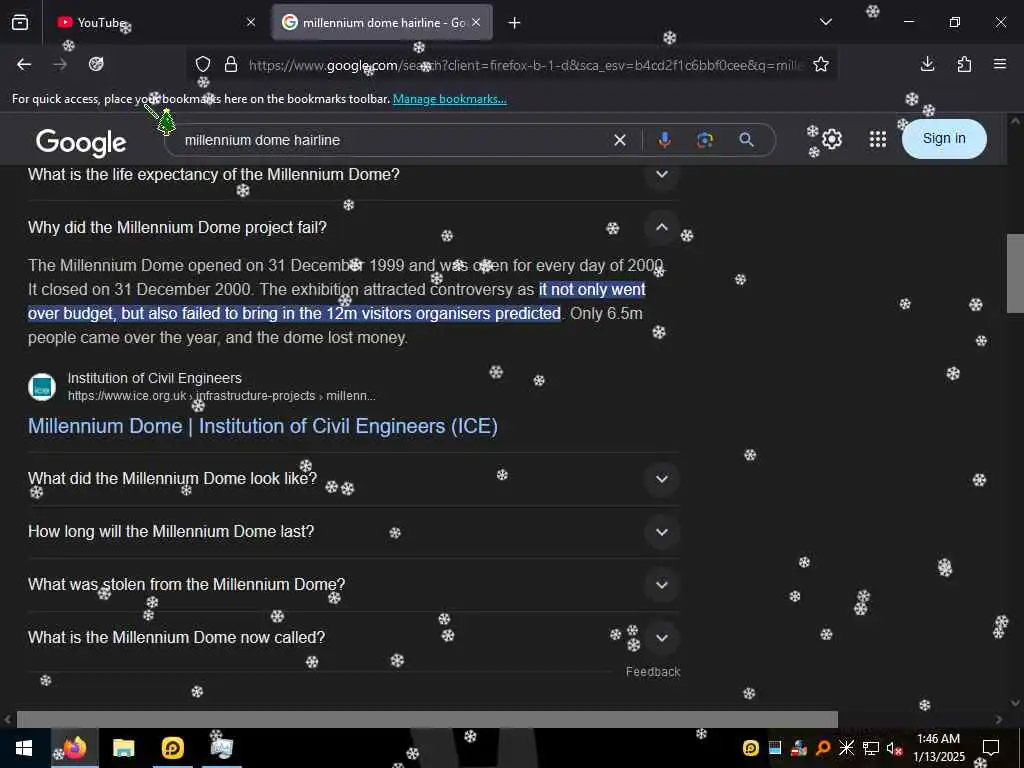Clear the search query text
Screen dimensions: 1024x768
point(620,140)
